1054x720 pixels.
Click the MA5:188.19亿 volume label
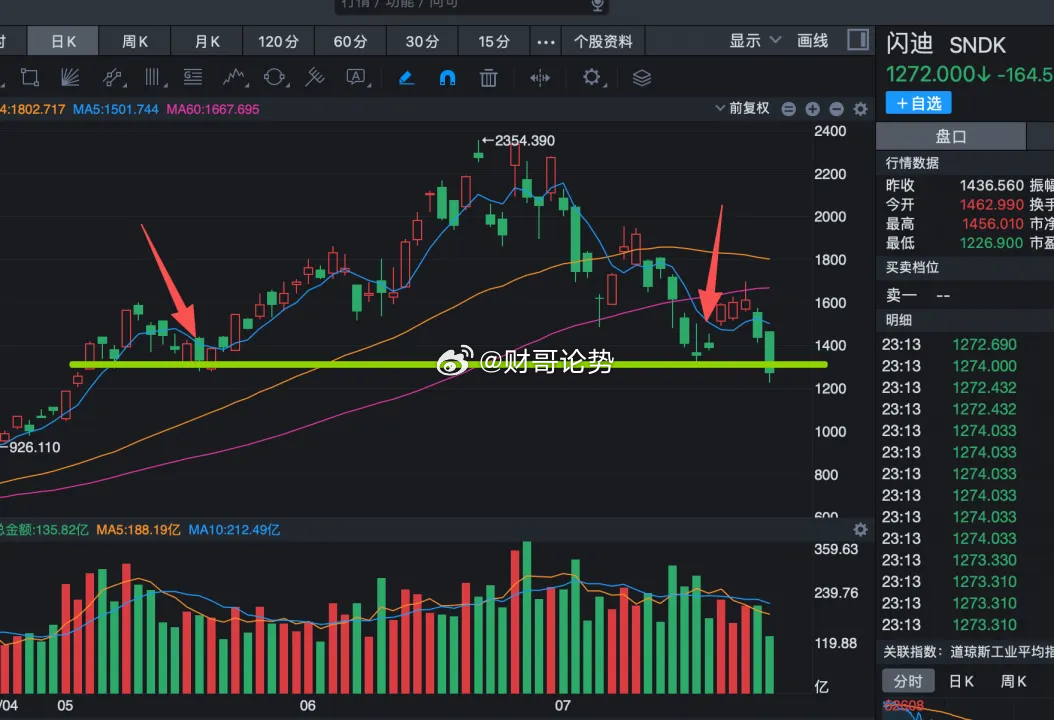pyautogui.click(x=138, y=530)
